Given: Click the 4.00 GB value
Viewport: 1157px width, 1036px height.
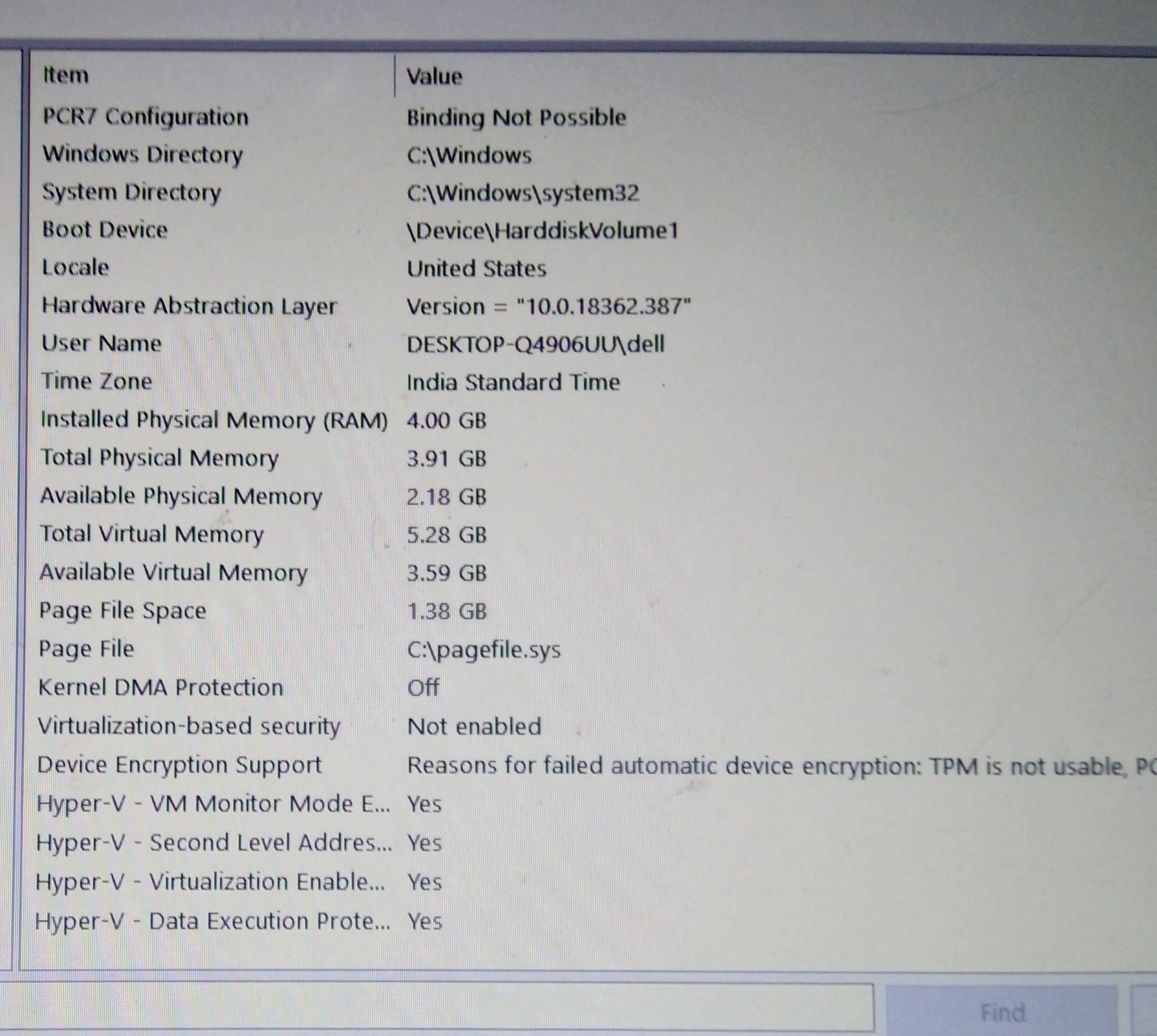Looking at the screenshot, I should (x=446, y=421).
